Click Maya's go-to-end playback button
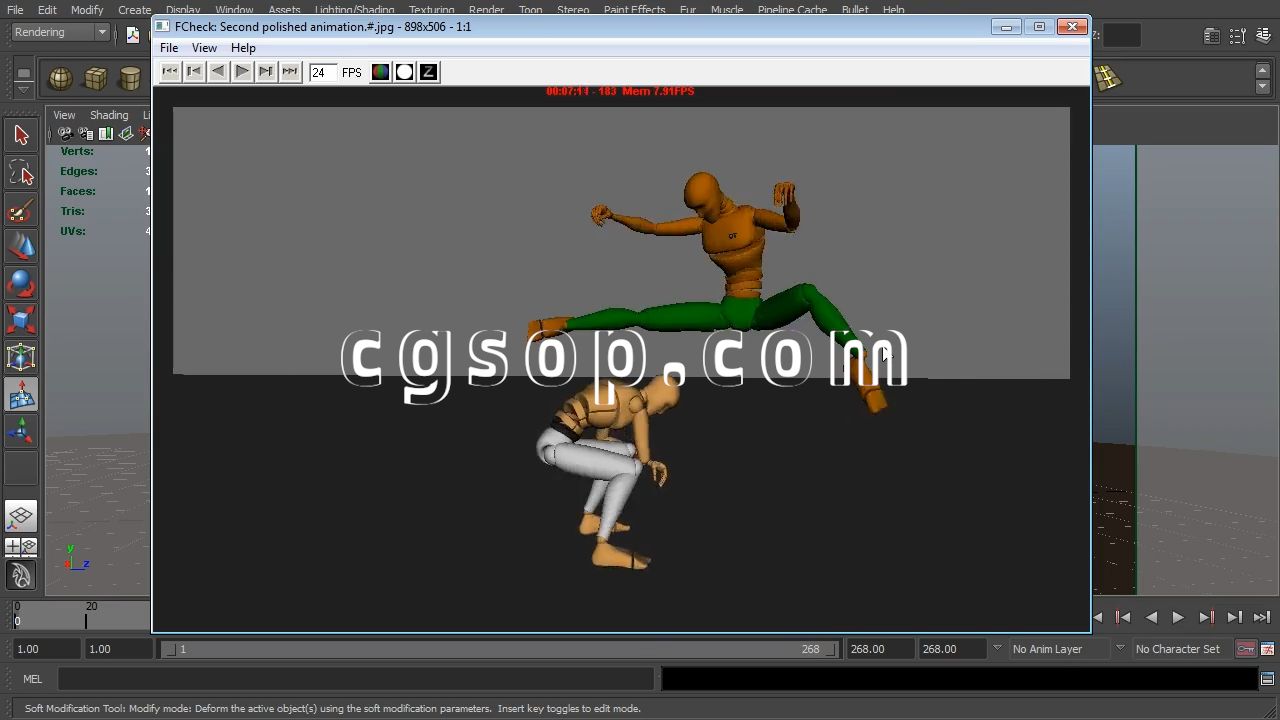 point(1262,618)
